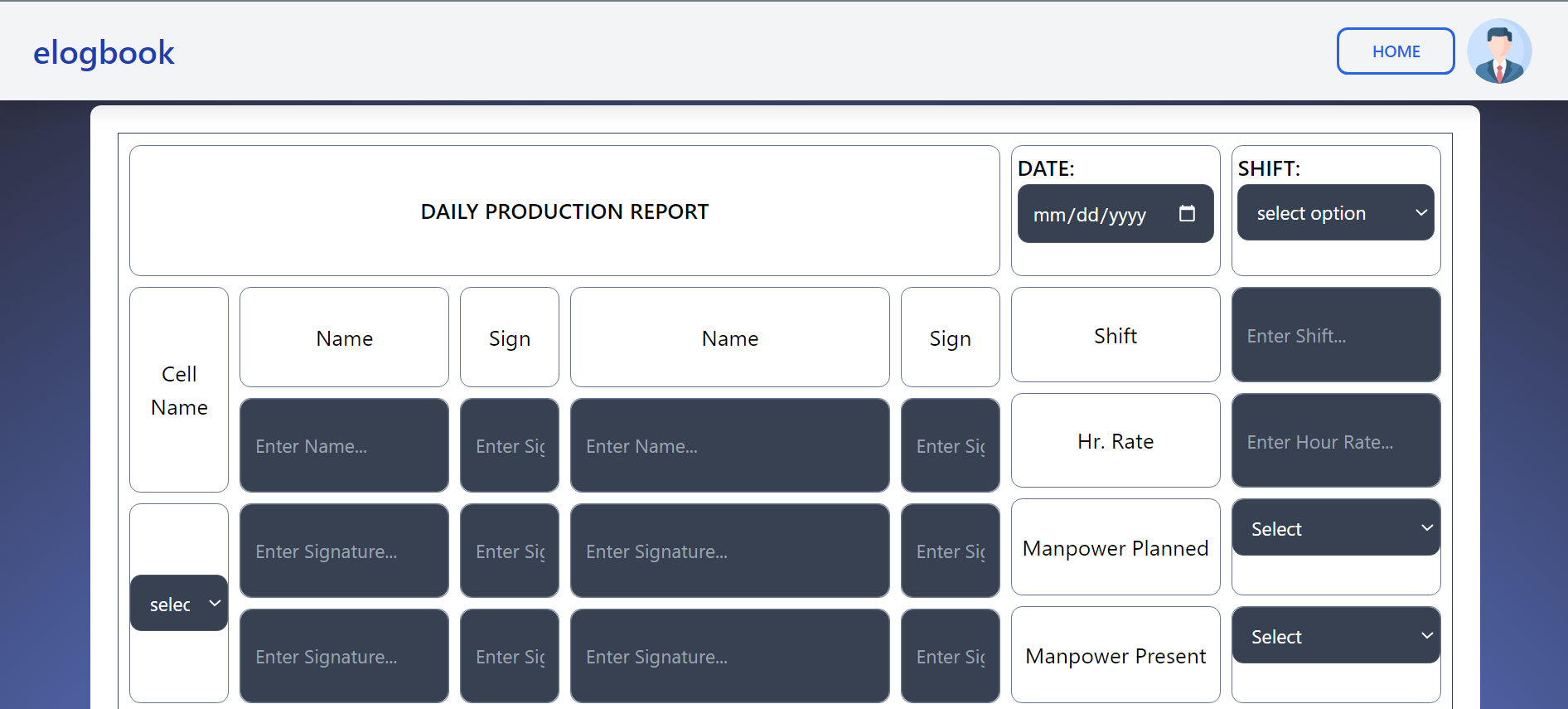
Task: Click the Manpower Present label
Action: (1116, 656)
